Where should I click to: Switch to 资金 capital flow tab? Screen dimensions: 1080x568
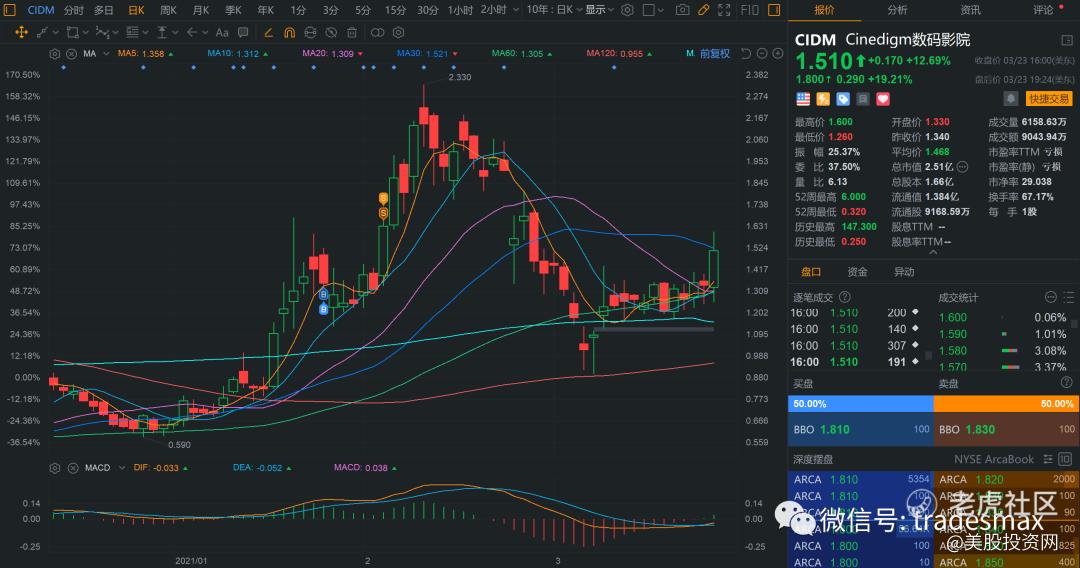[x=857, y=272]
